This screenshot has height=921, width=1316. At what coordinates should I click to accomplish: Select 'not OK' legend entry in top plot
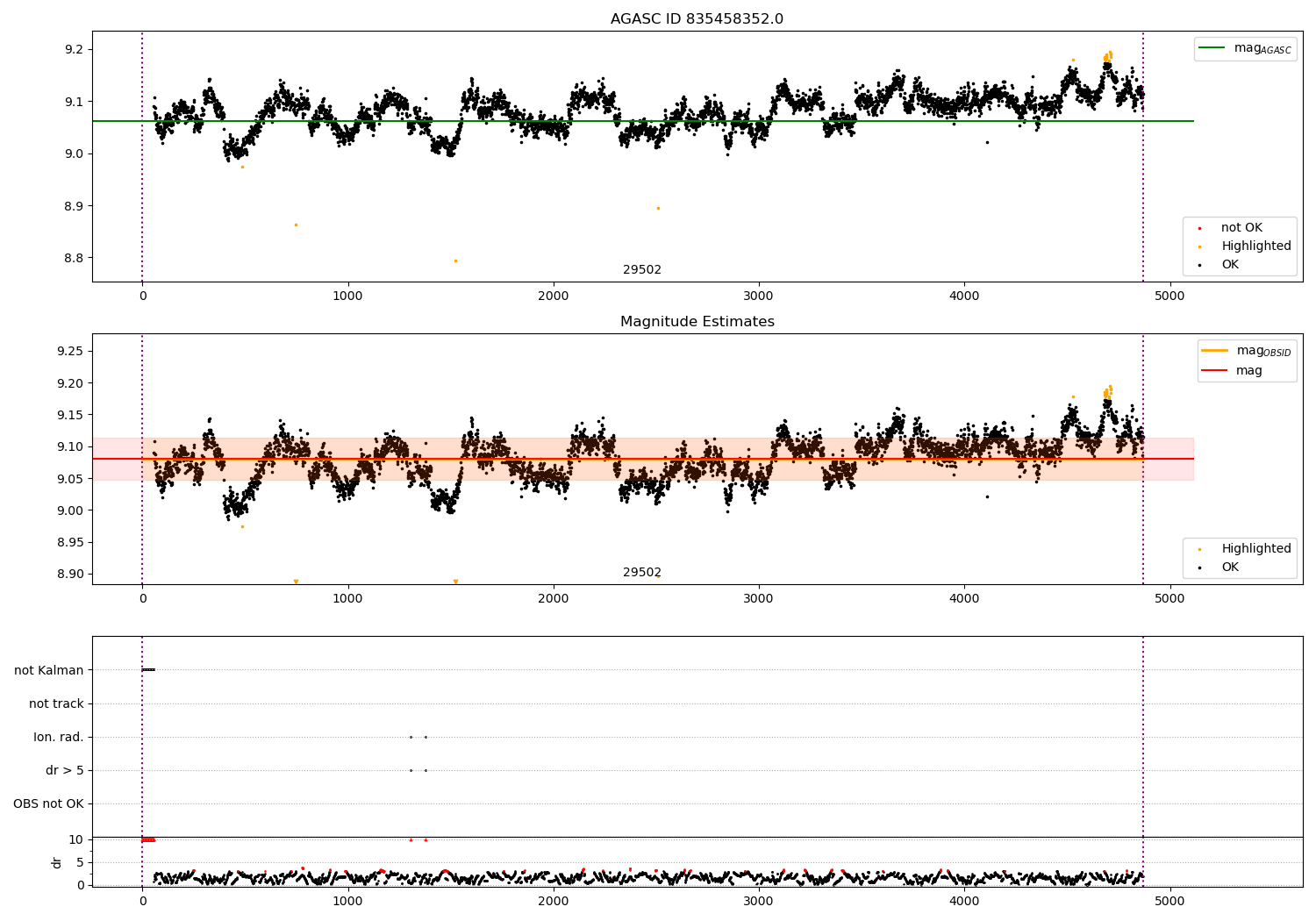pyautogui.click(x=1241, y=227)
